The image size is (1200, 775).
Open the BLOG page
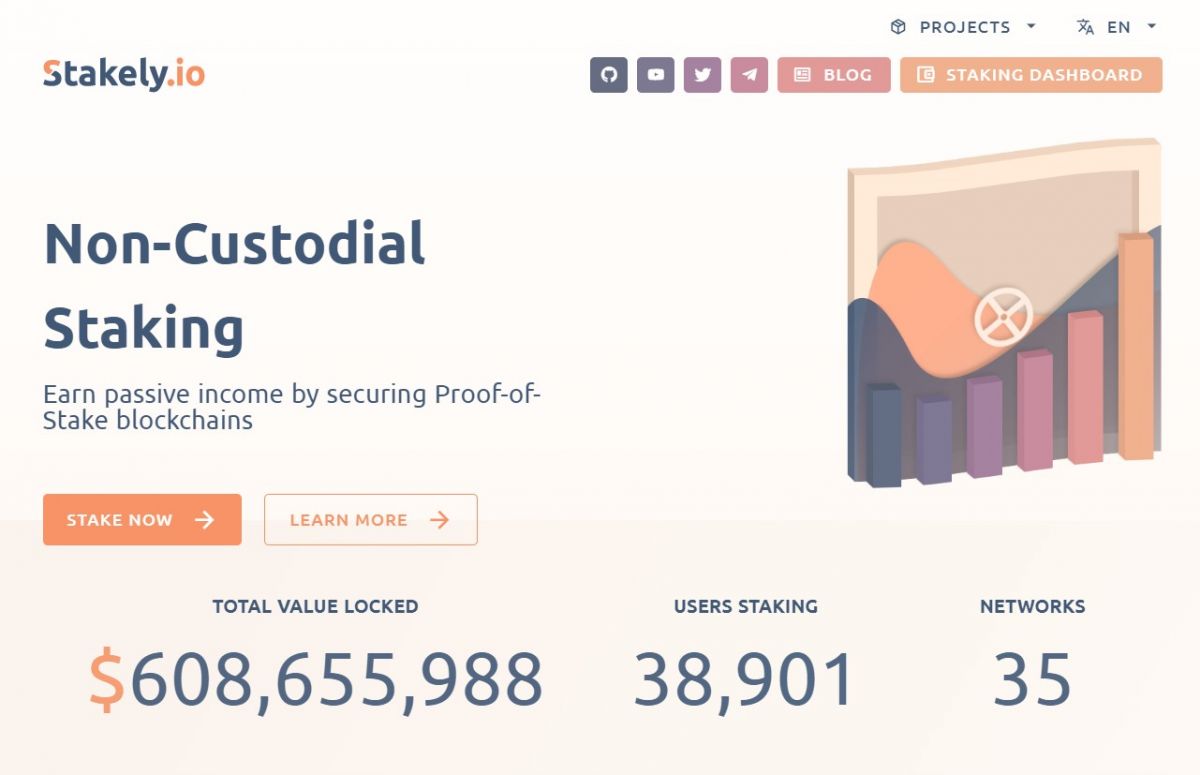pyautogui.click(x=834, y=75)
